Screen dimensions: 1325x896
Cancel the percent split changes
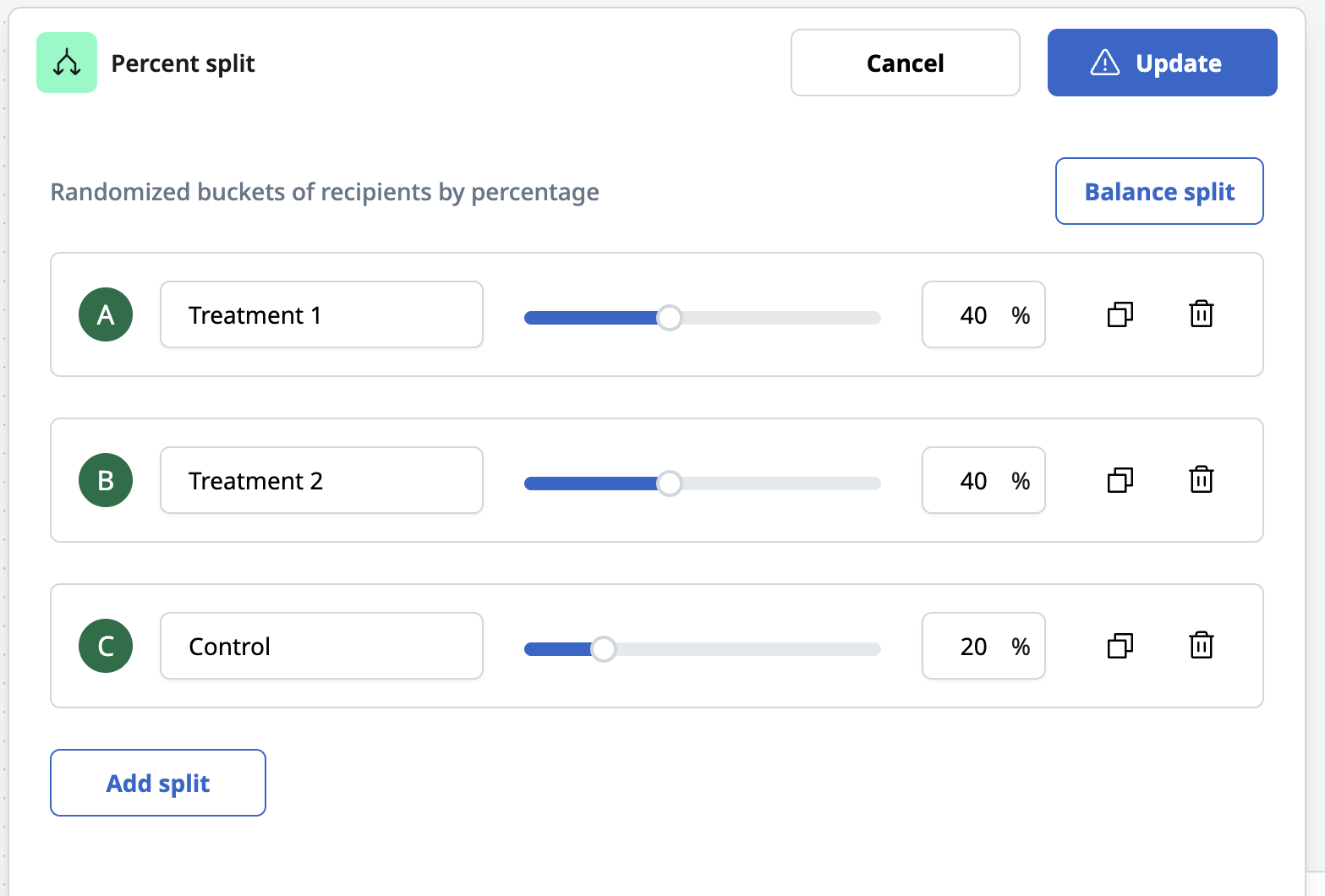(x=906, y=63)
